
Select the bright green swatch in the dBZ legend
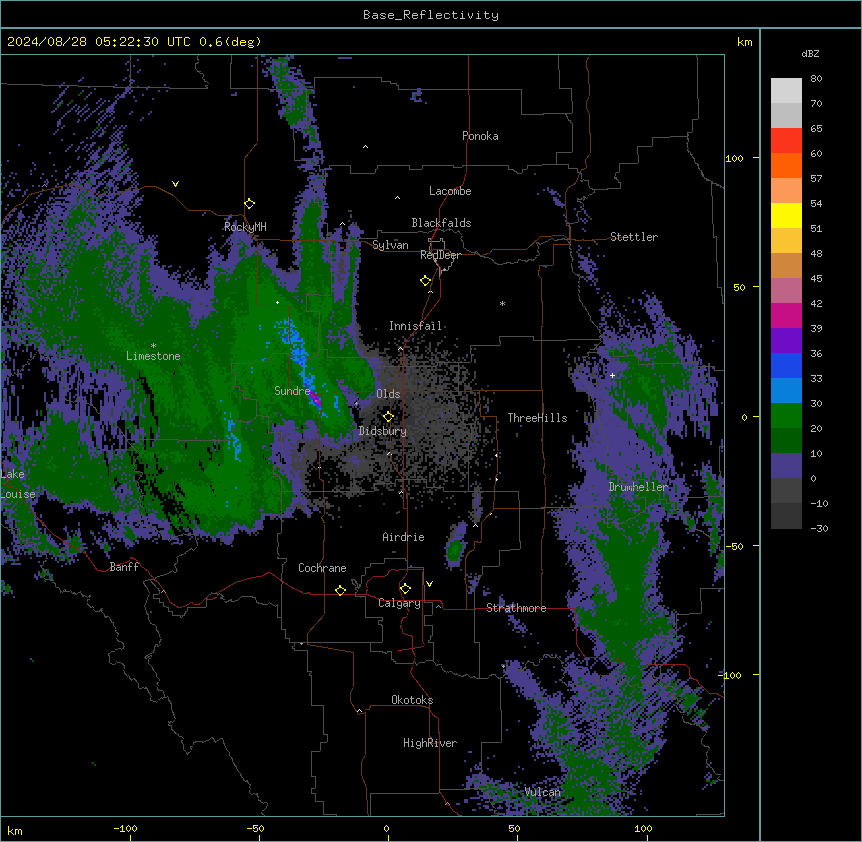(786, 416)
